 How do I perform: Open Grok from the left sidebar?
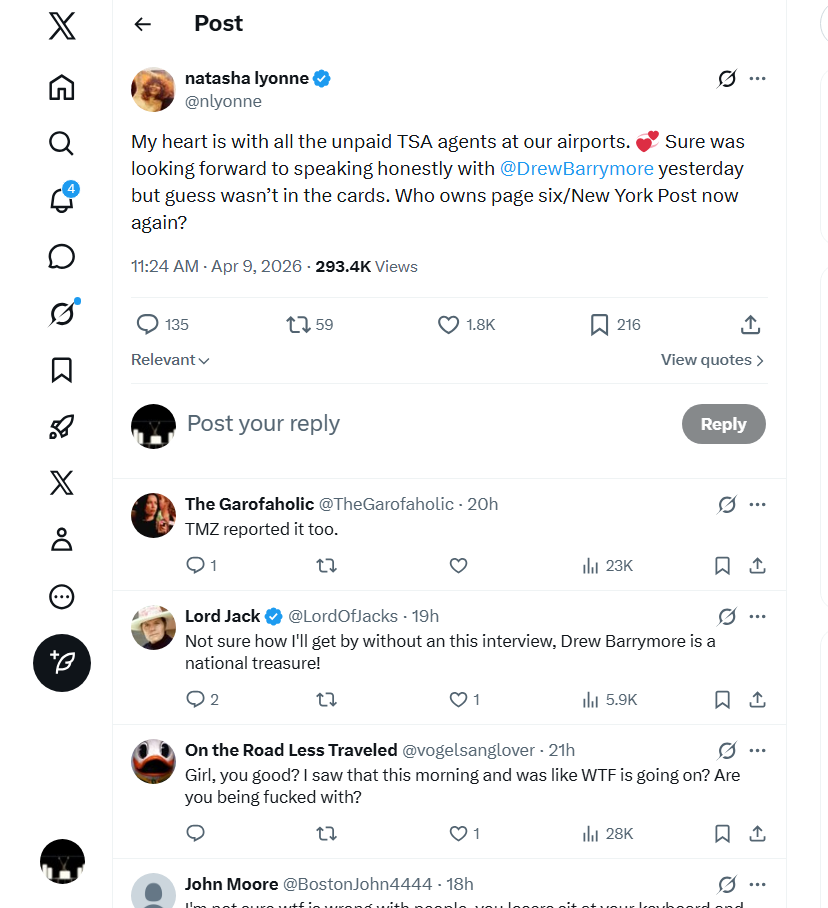click(61, 314)
